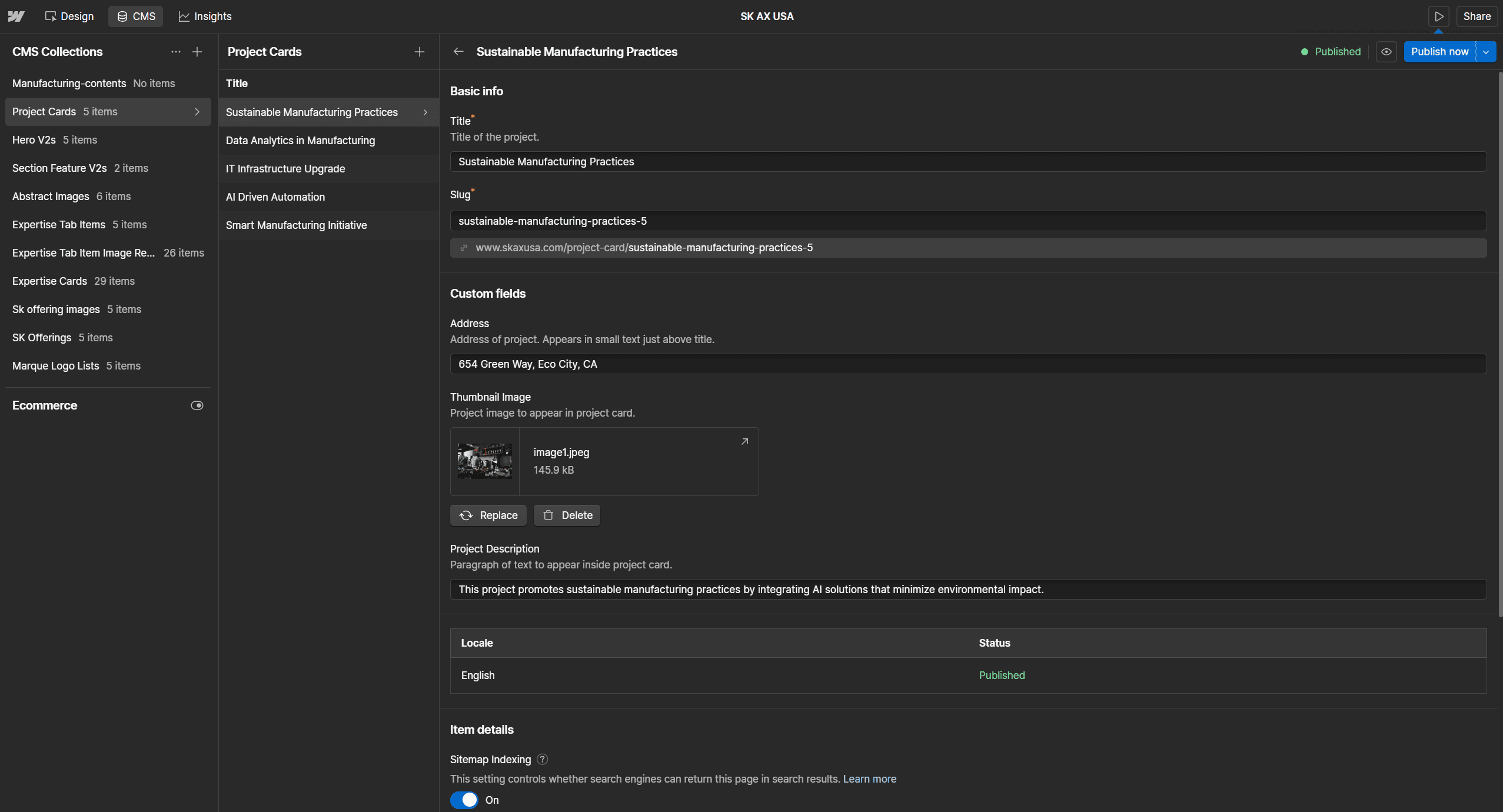Select the Data Analytics in Manufacturing item
The width and height of the screenshot is (1503, 812).
point(300,140)
